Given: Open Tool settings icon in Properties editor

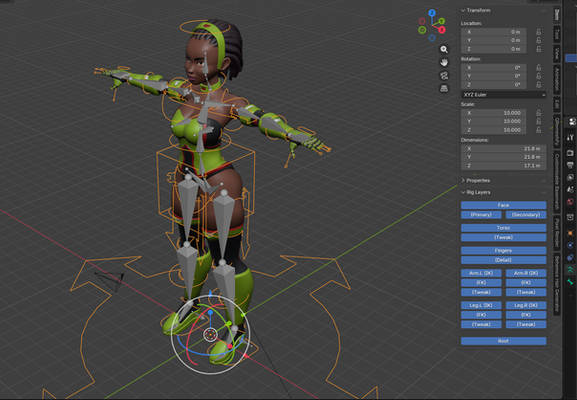Looking at the screenshot, I should (x=570, y=138).
